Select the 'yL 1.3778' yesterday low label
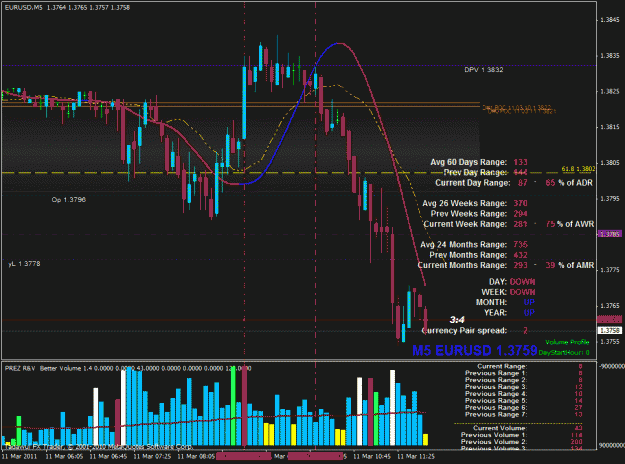The width and height of the screenshot is (625, 464). pyautogui.click(x=24, y=263)
